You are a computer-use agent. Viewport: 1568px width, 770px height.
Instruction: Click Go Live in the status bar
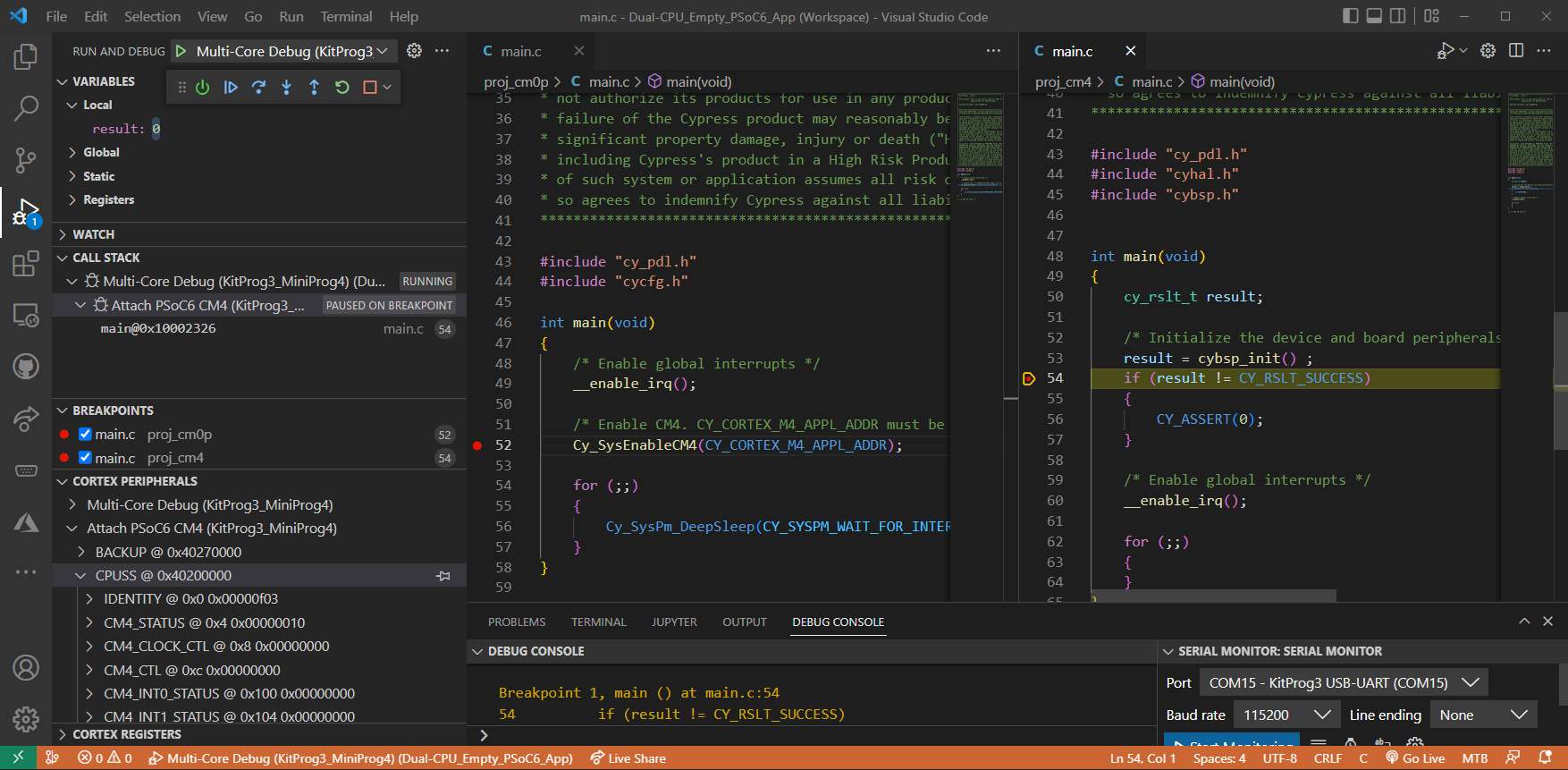click(x=1415, y=758)
